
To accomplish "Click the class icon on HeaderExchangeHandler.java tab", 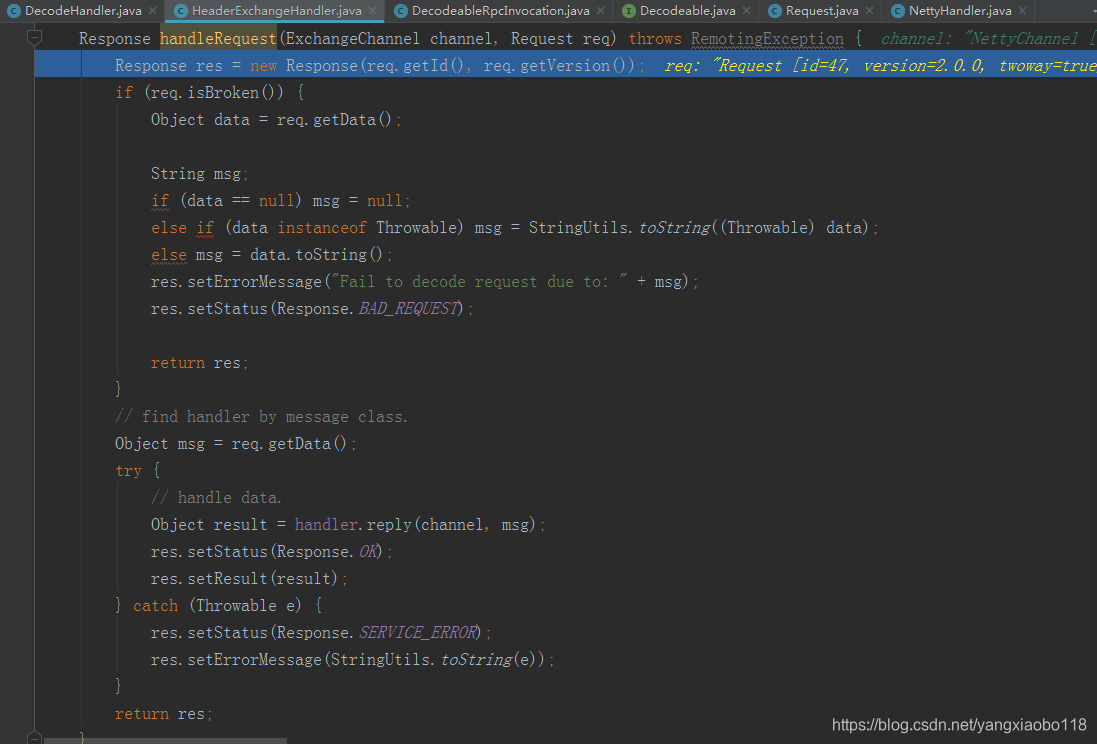I will coord(181,10).
